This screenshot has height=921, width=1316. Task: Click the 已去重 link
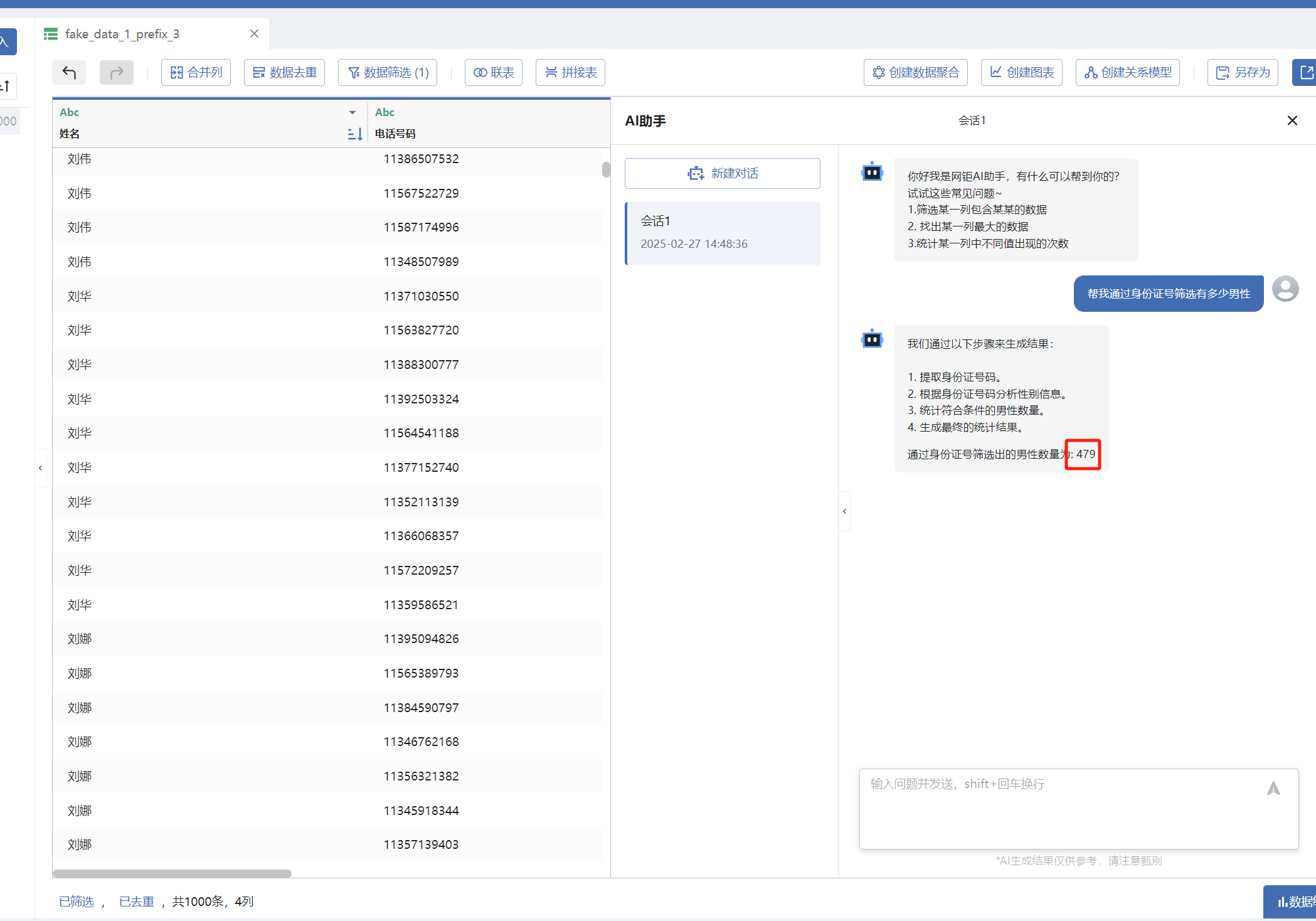pos(137,902)
